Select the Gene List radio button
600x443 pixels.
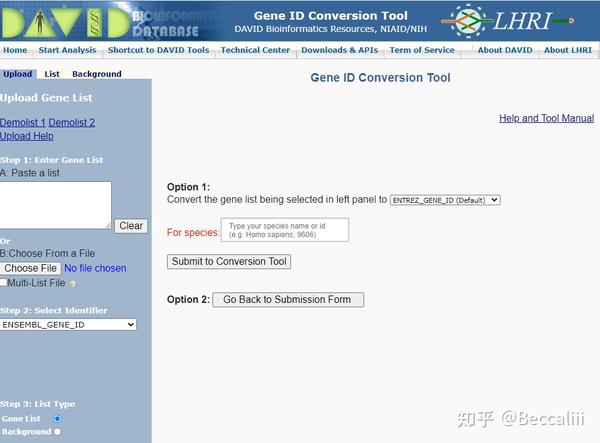57,419
